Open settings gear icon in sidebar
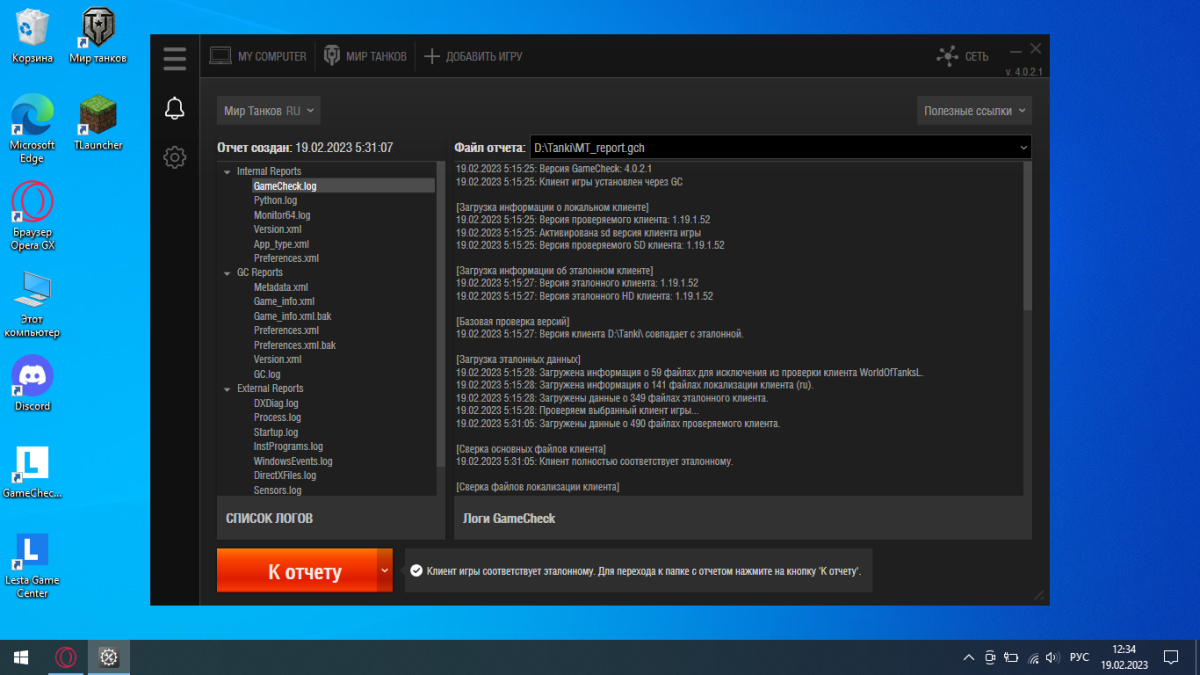This screenshot has height=675, width=1200. click(175, 157)
